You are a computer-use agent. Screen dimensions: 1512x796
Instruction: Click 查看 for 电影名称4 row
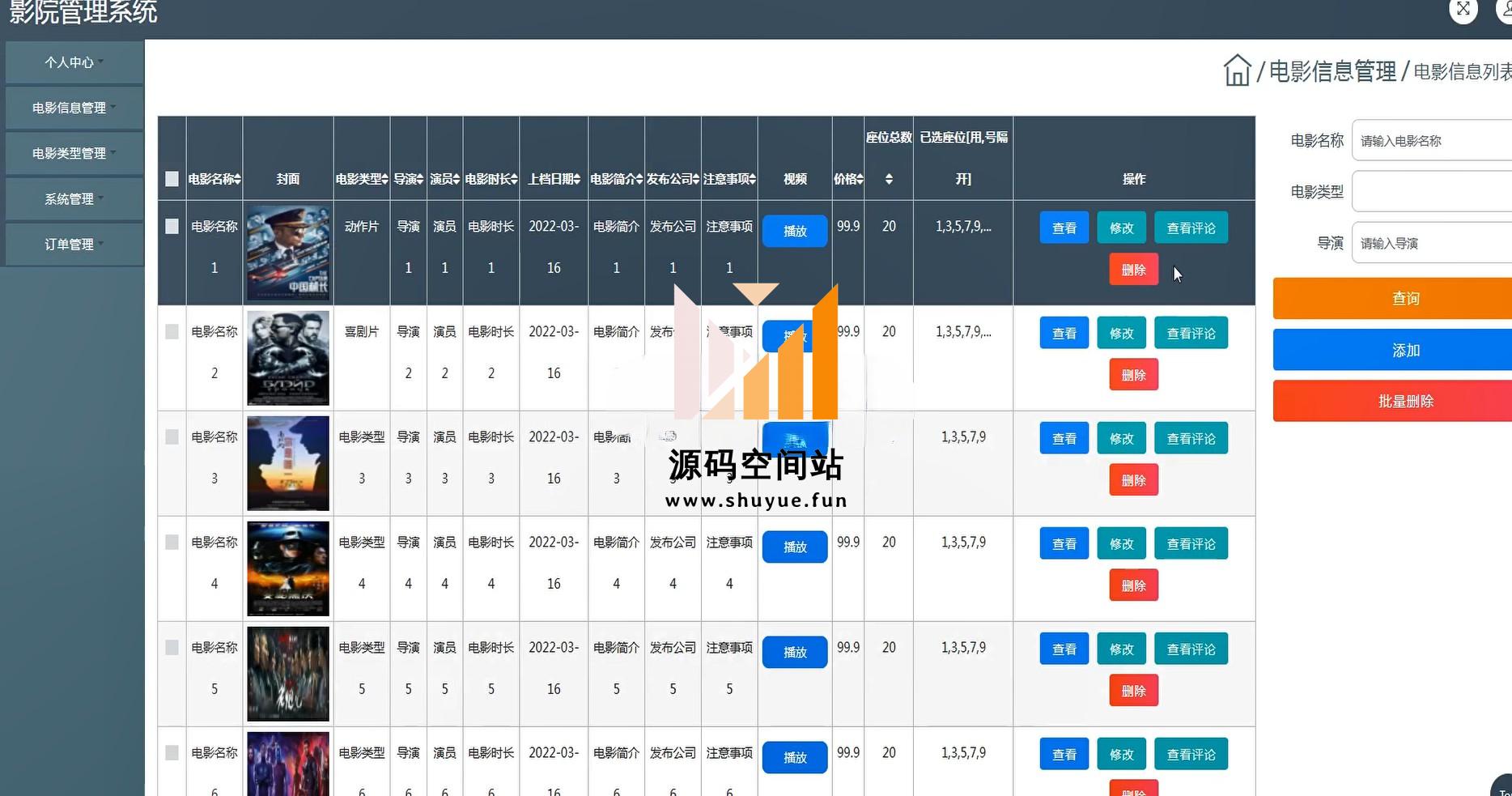pos(1064,544)
